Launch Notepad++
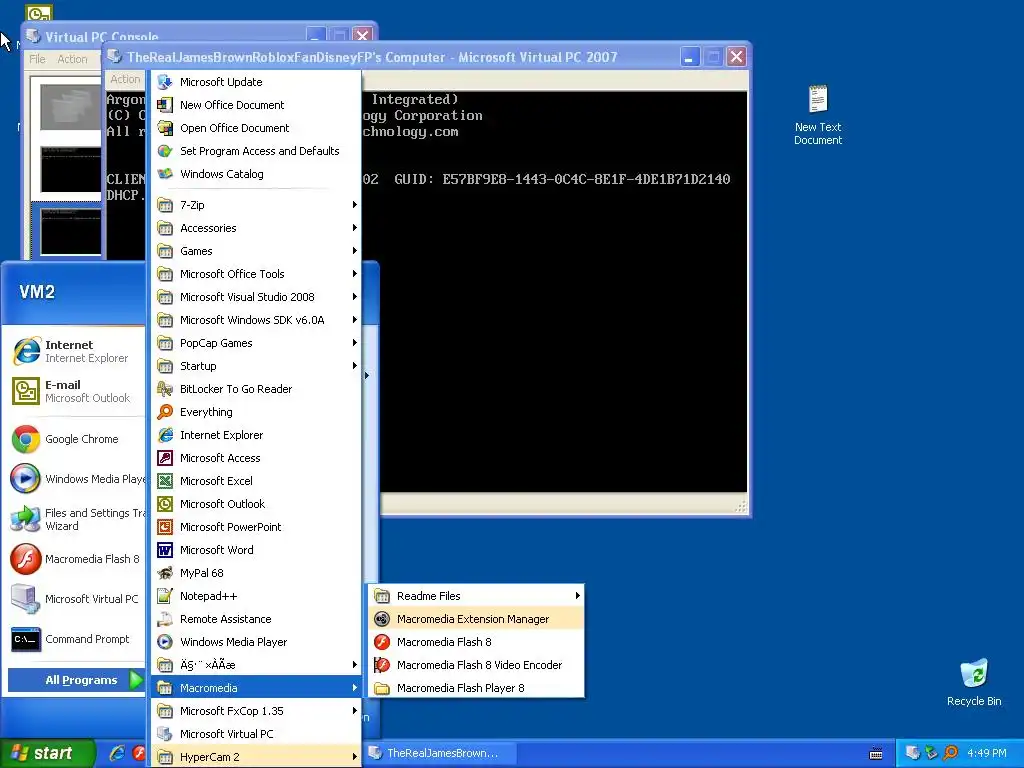1024x768 pixels. point(256,596)
